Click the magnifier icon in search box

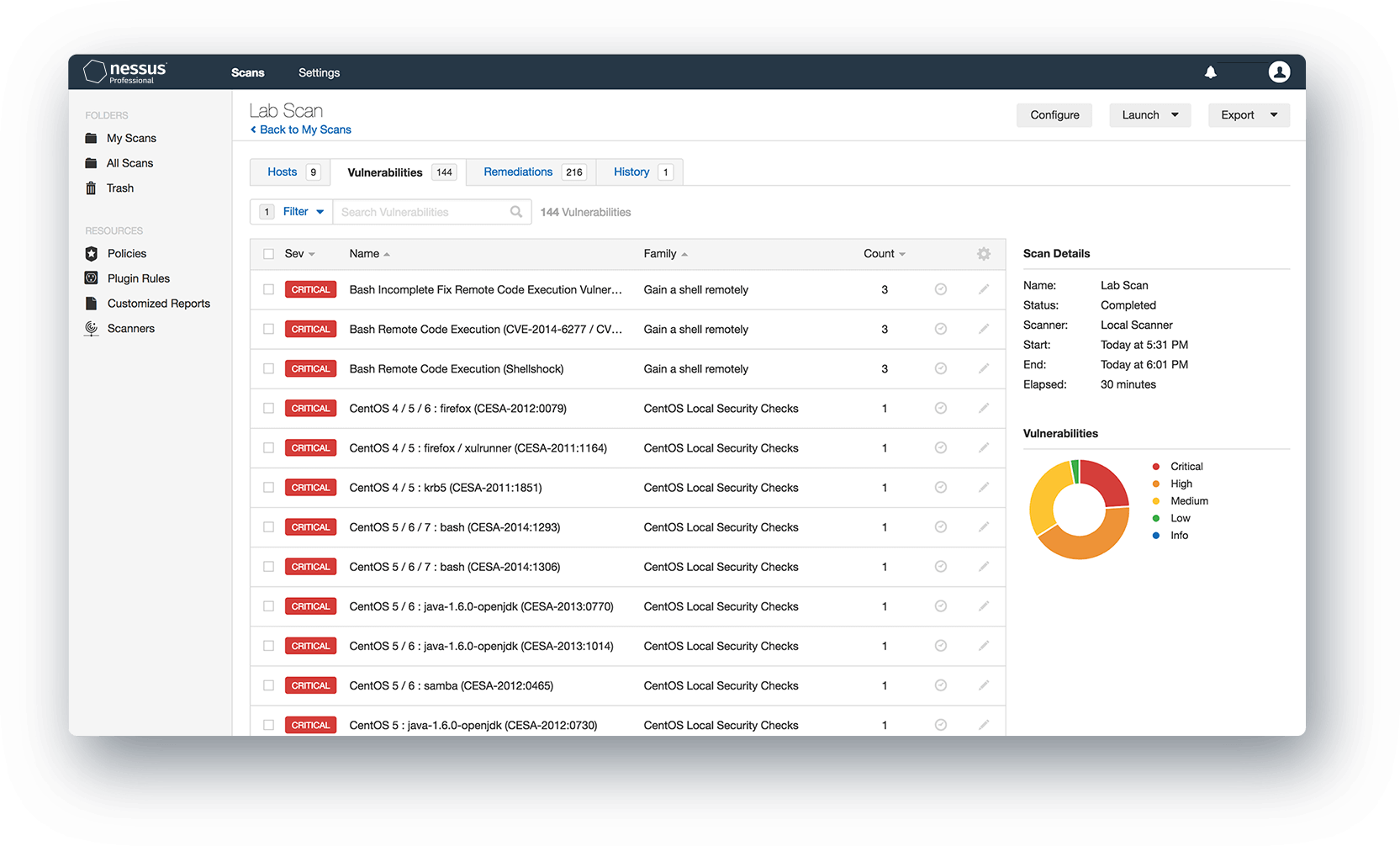point(516,212)
